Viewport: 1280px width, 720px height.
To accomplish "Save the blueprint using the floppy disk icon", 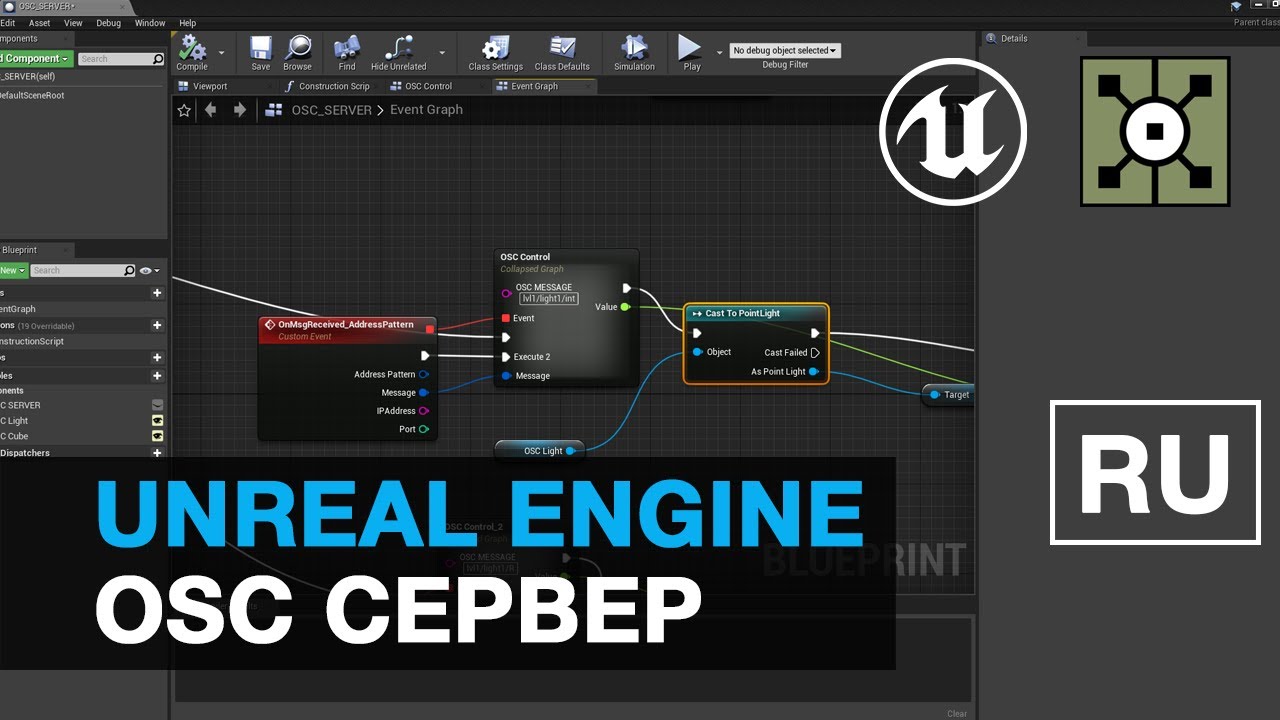I will click(260, 52).
